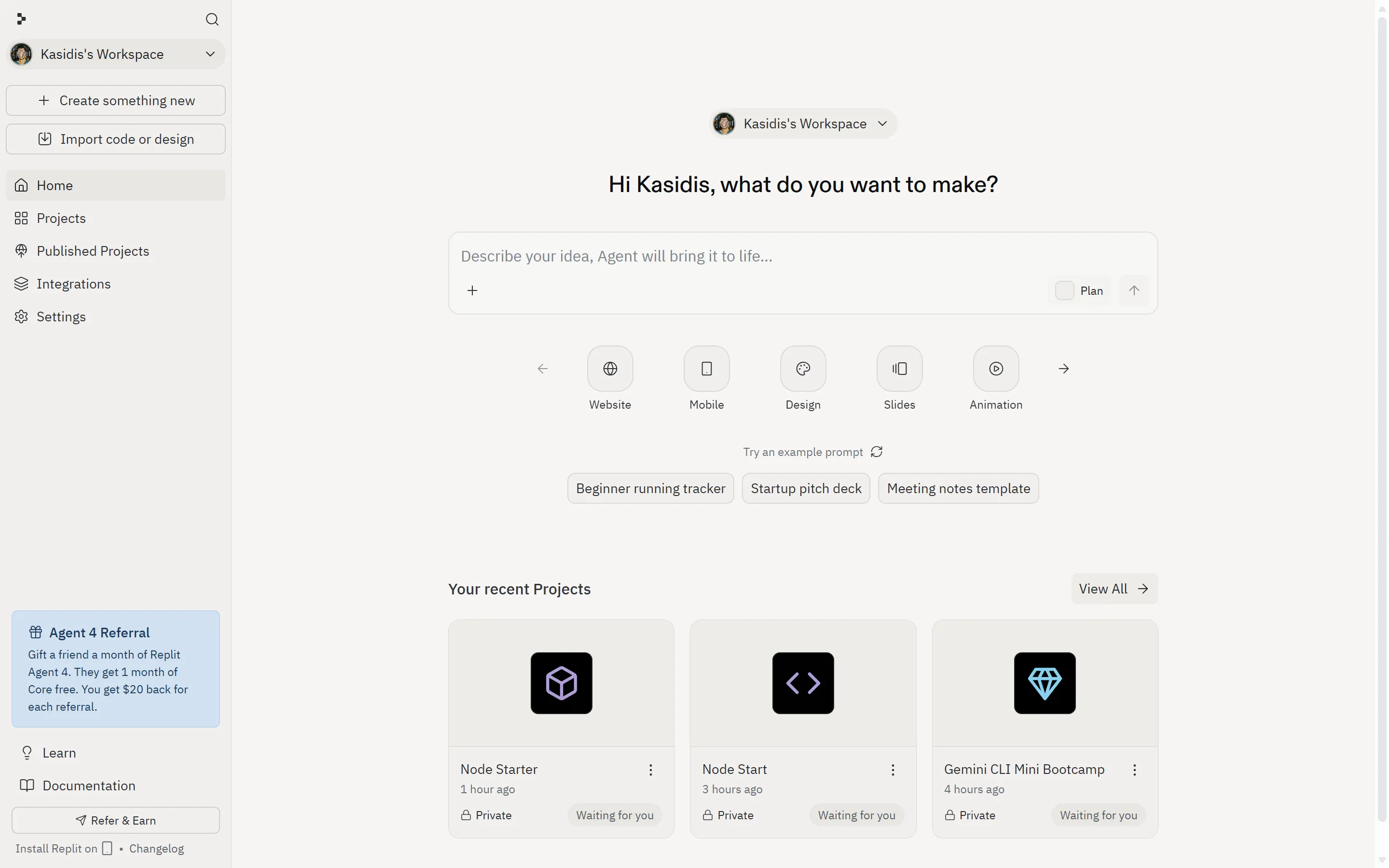Toggle the Plan checkbox
This screenshot has width=1389, height=868.
point(1064,290)
